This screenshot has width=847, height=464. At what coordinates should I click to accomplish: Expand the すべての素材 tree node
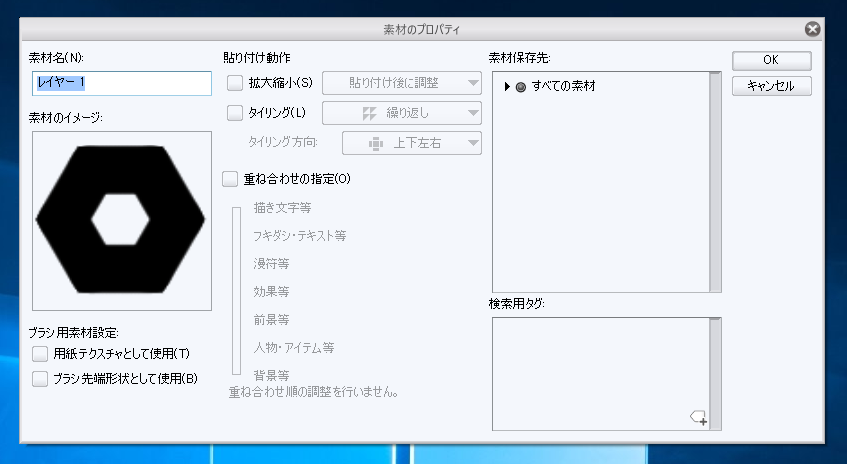tap(507, 86)
